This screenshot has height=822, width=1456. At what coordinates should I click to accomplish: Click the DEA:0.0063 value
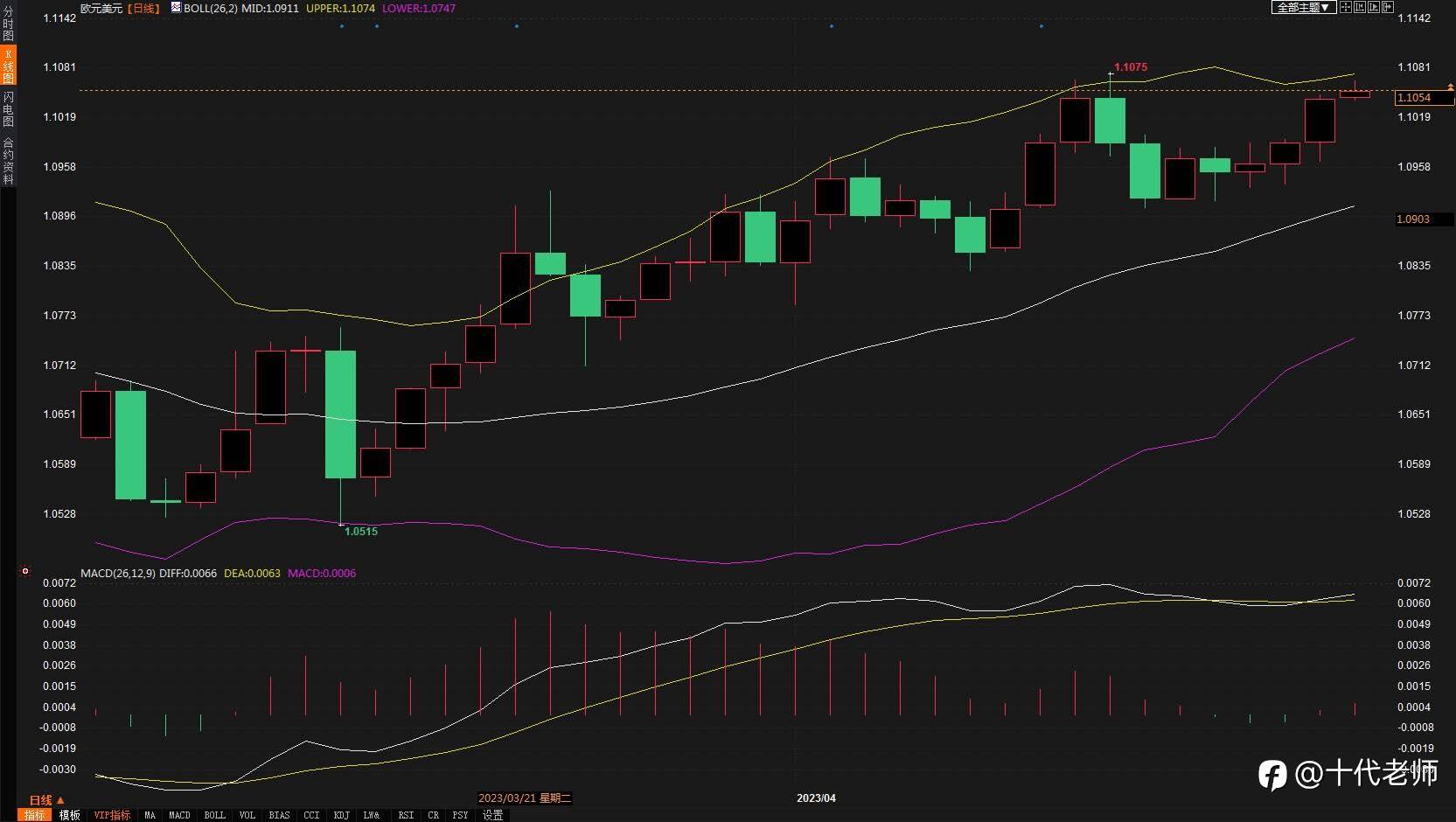click(x=253, y=574)
